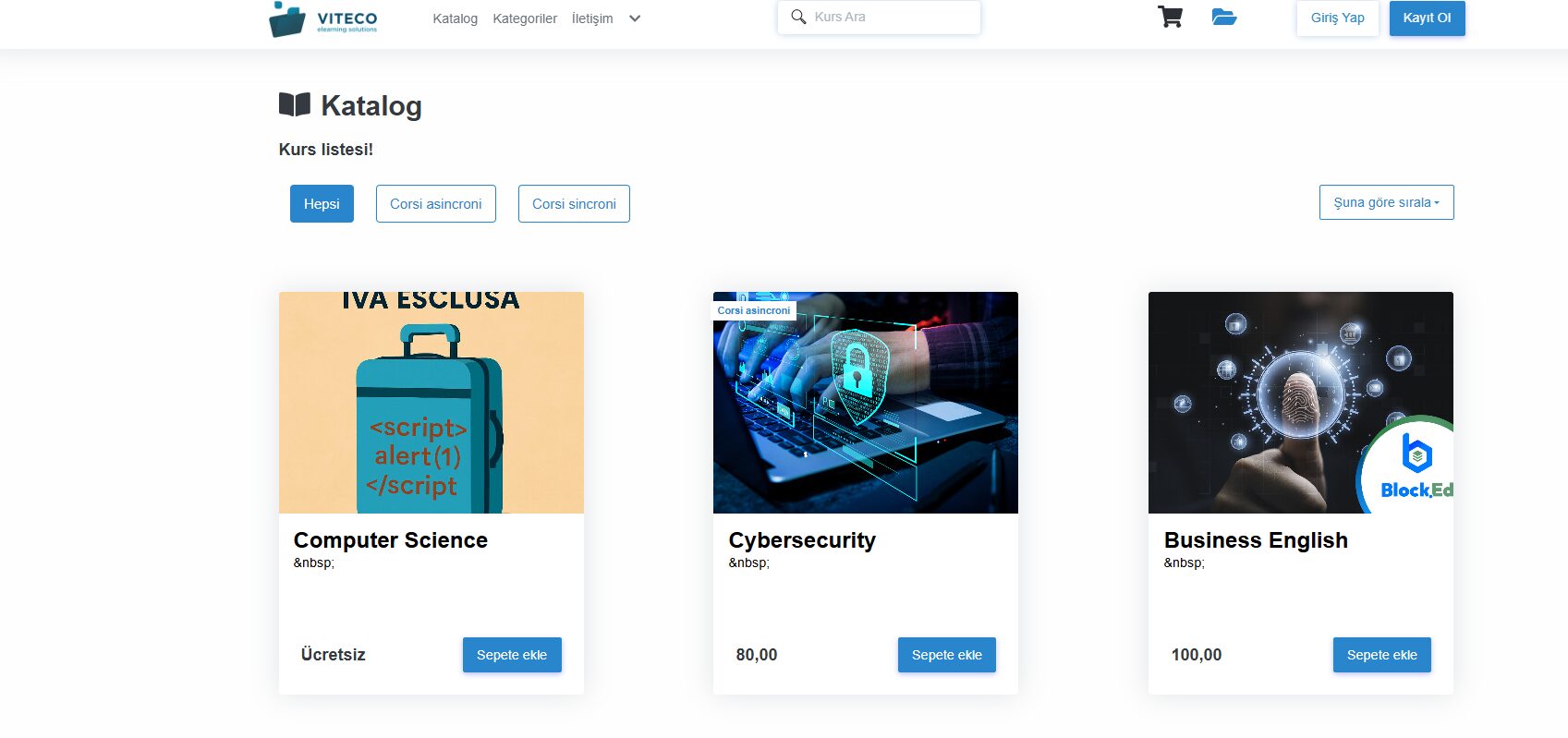Viewport: 1568px width, 738px height.
Task: Click the blue open folder icon
Action: point(1224,17)
